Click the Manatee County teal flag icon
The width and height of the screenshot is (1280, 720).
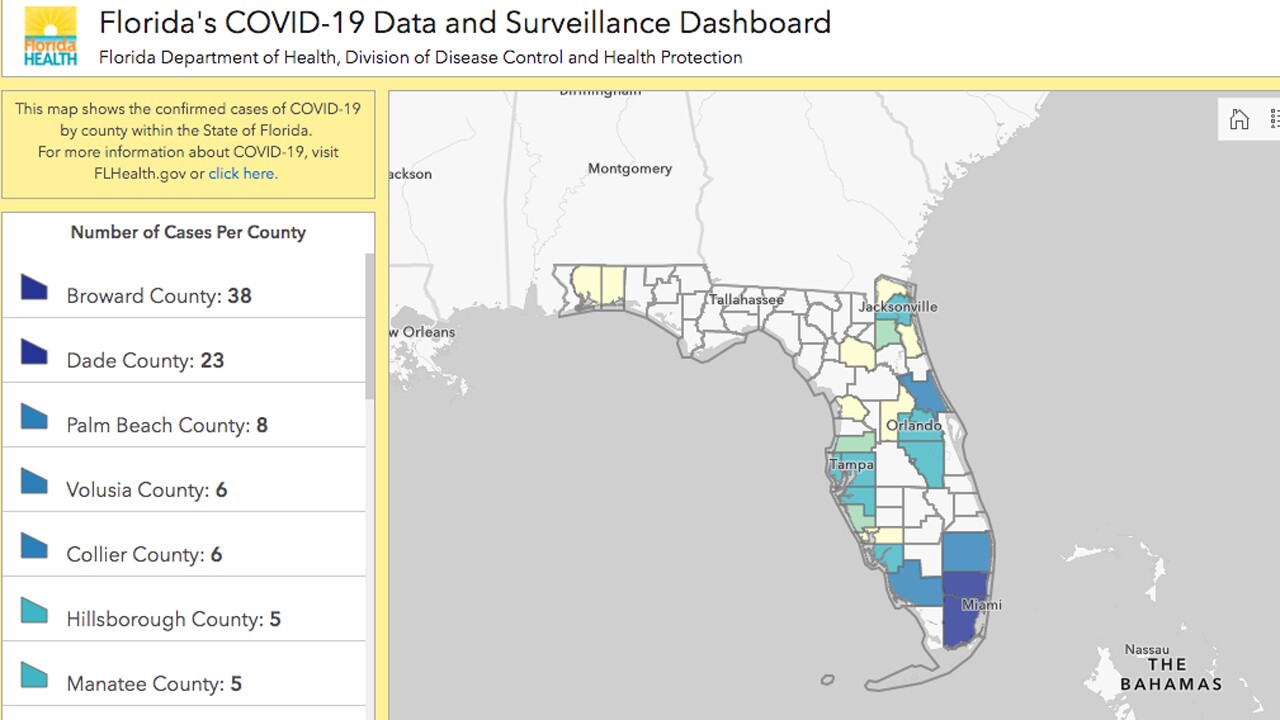tap(32, 676)
